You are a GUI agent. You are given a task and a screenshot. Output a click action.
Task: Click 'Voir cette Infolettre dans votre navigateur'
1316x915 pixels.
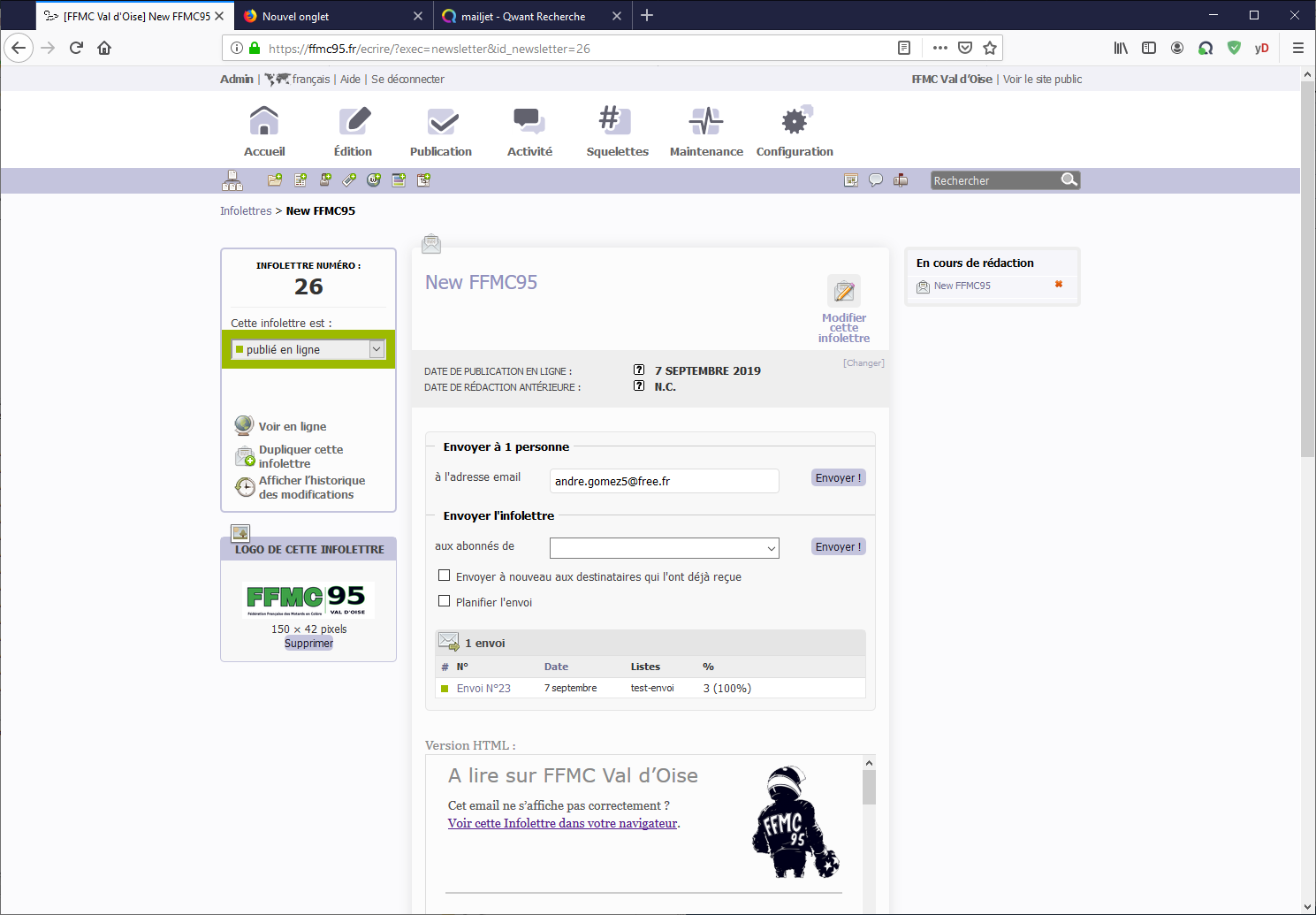click(563, 823)
